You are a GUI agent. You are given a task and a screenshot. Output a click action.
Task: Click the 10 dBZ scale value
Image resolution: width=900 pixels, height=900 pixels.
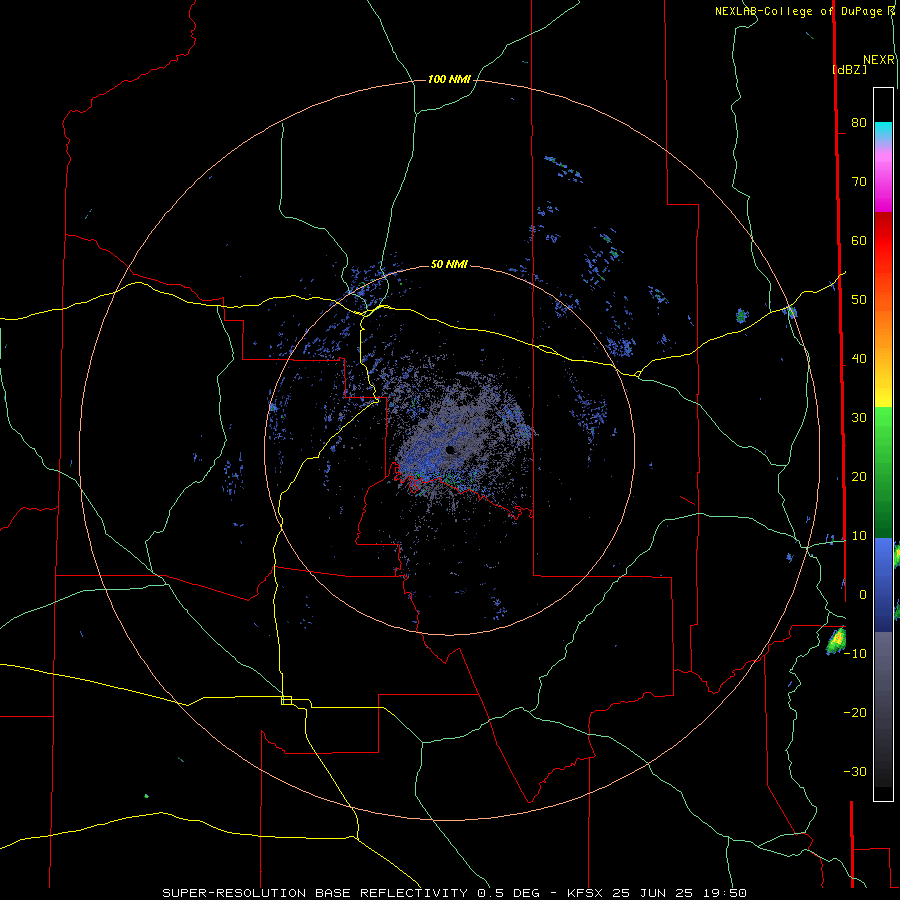(859, 536)
